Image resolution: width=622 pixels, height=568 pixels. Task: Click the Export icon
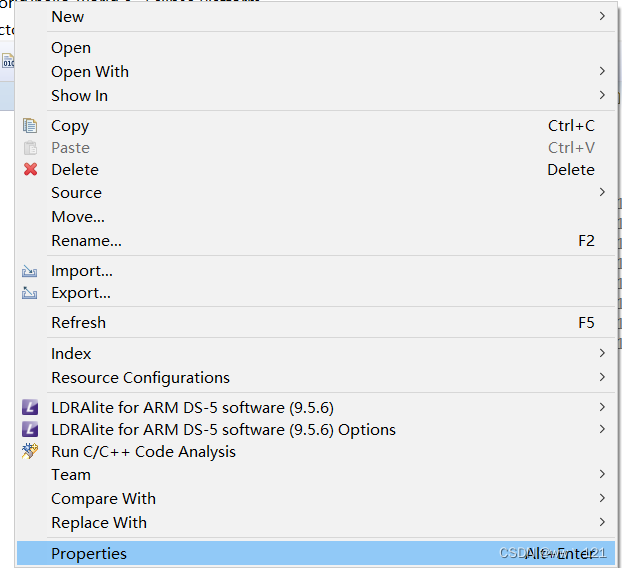coord(30,293)
